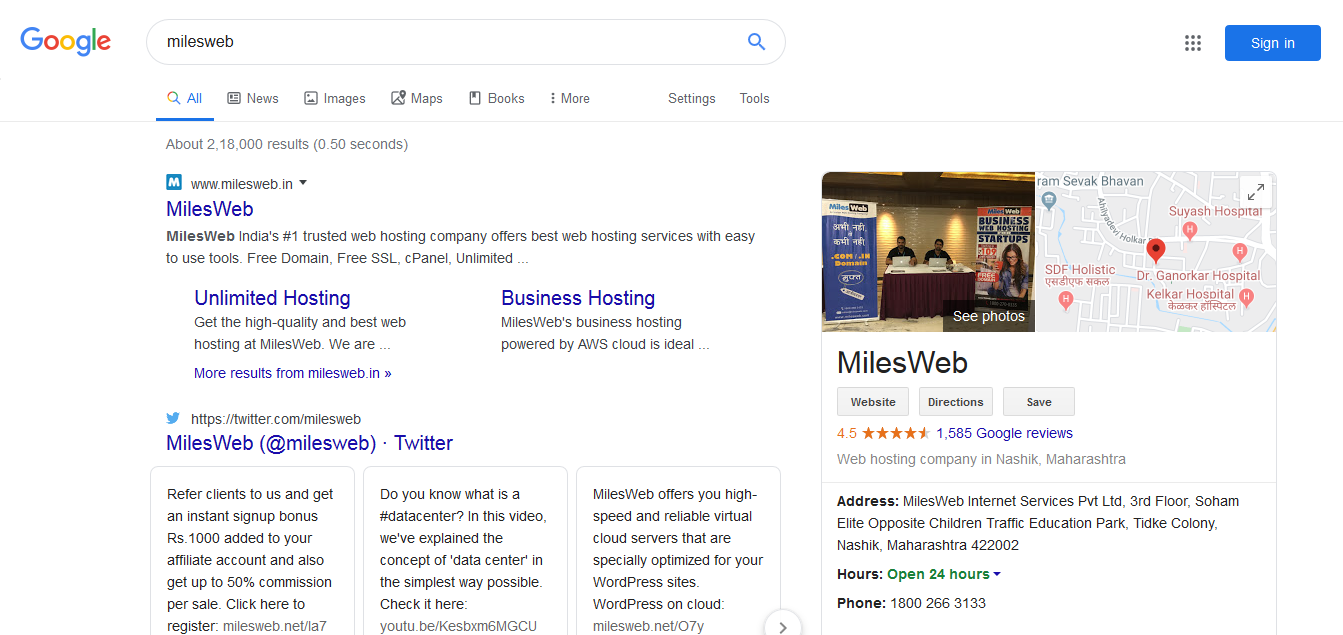1343x635 pixels.
Task: Switch to the Books tab
Action: pyautogui.click(x=496, y=98)
